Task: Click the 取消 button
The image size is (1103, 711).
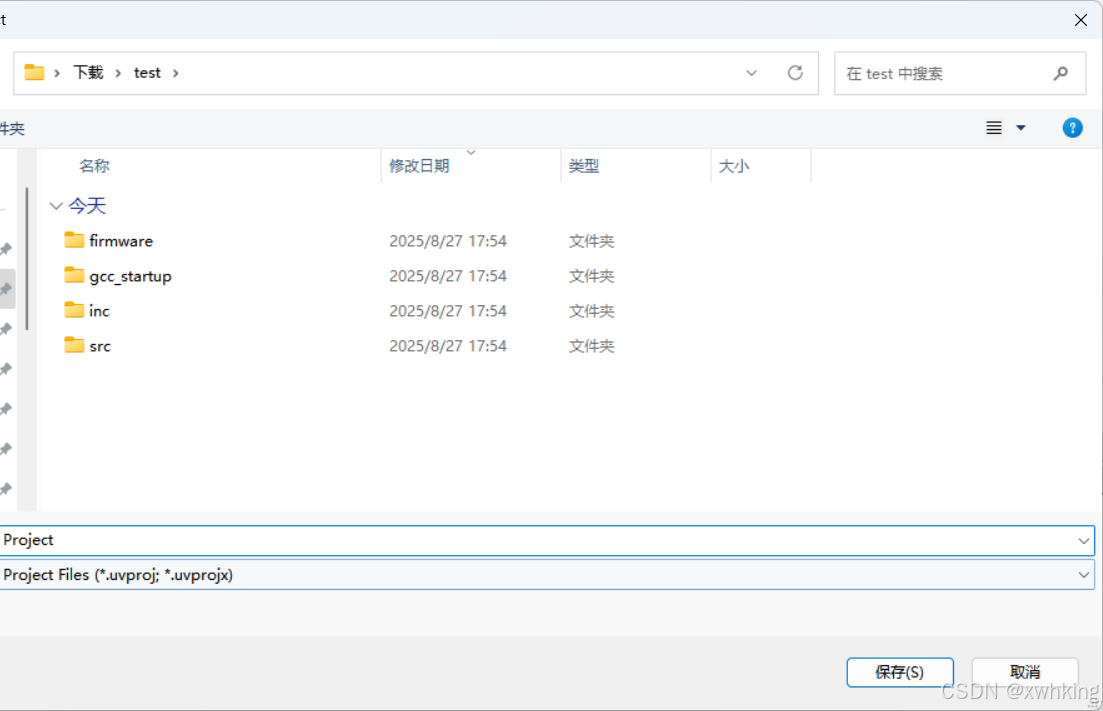Action: [x=1025, y=672]
